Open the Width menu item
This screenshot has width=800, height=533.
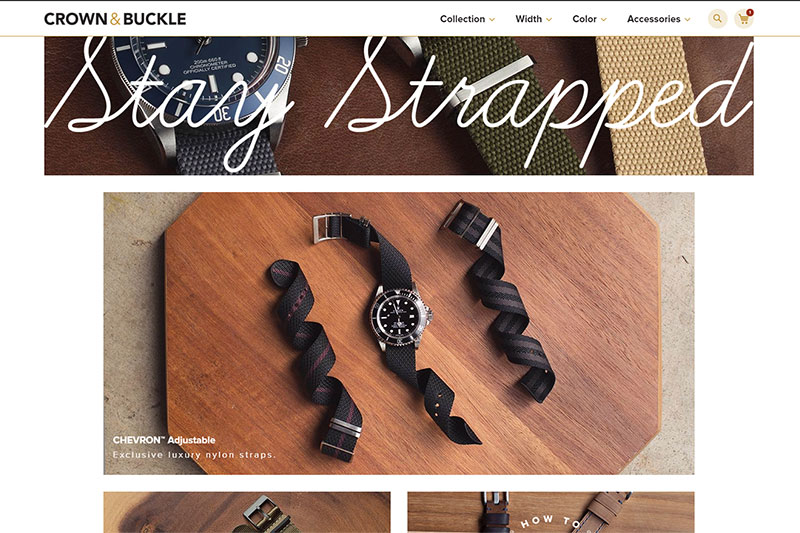click(x=529, y=19)
